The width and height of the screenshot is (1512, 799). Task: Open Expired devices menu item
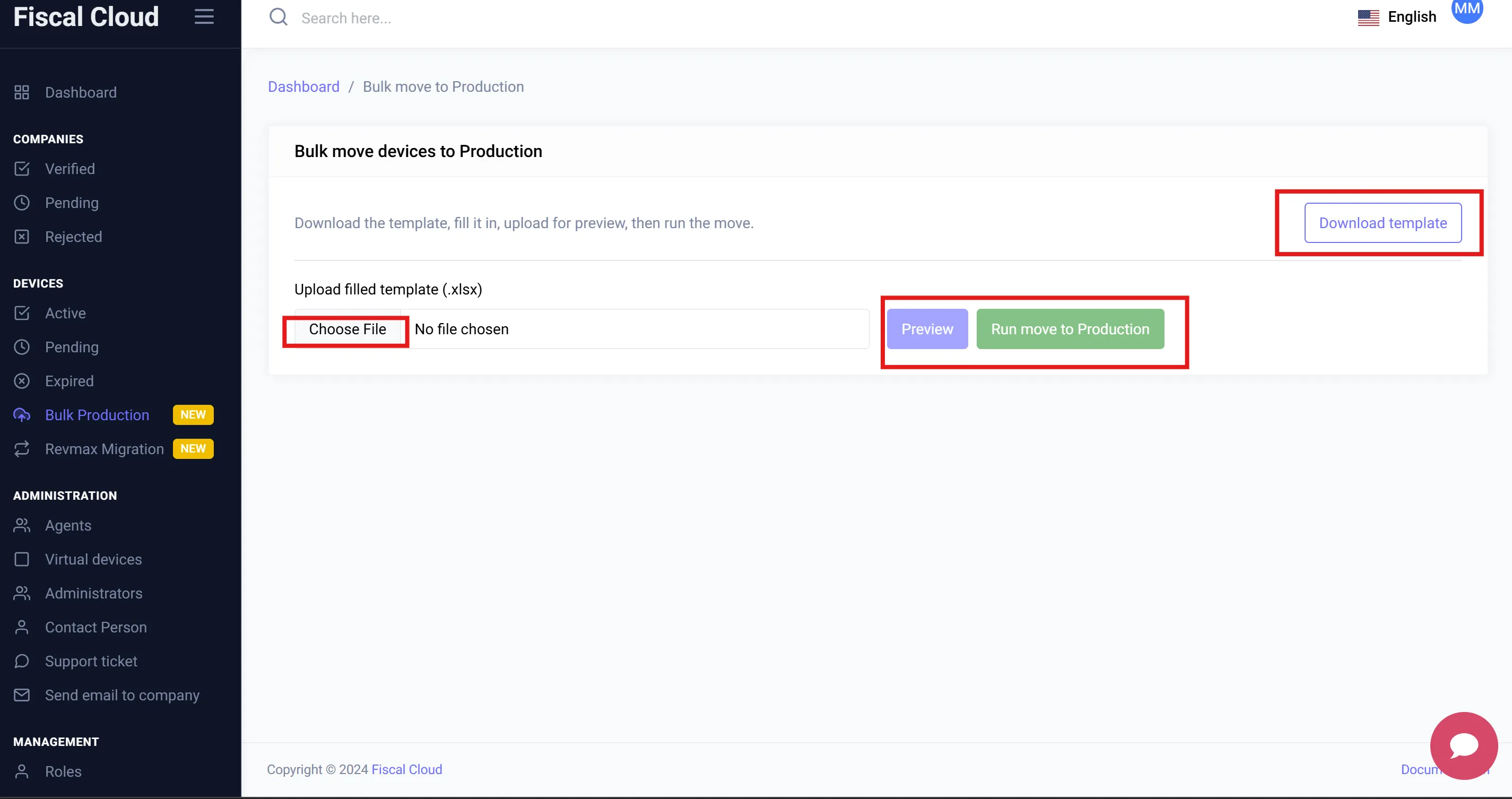[x=69, y=381]
